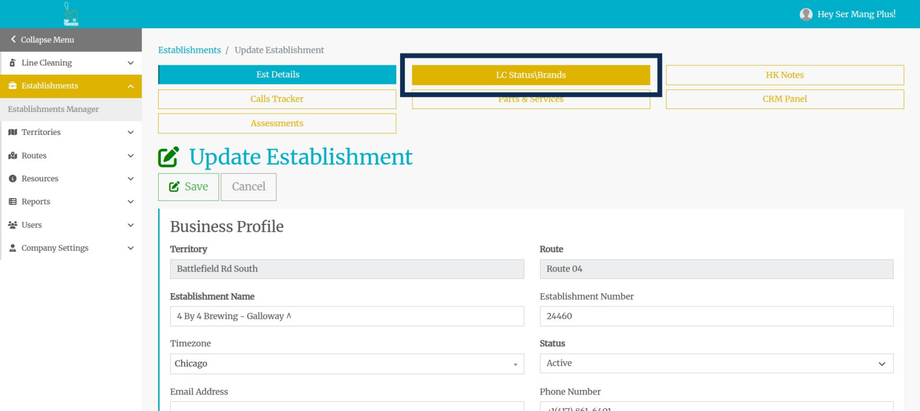Expand the Territories menu chevron
This screenshot has width=920, height=411.
click(x=130, y=133)
